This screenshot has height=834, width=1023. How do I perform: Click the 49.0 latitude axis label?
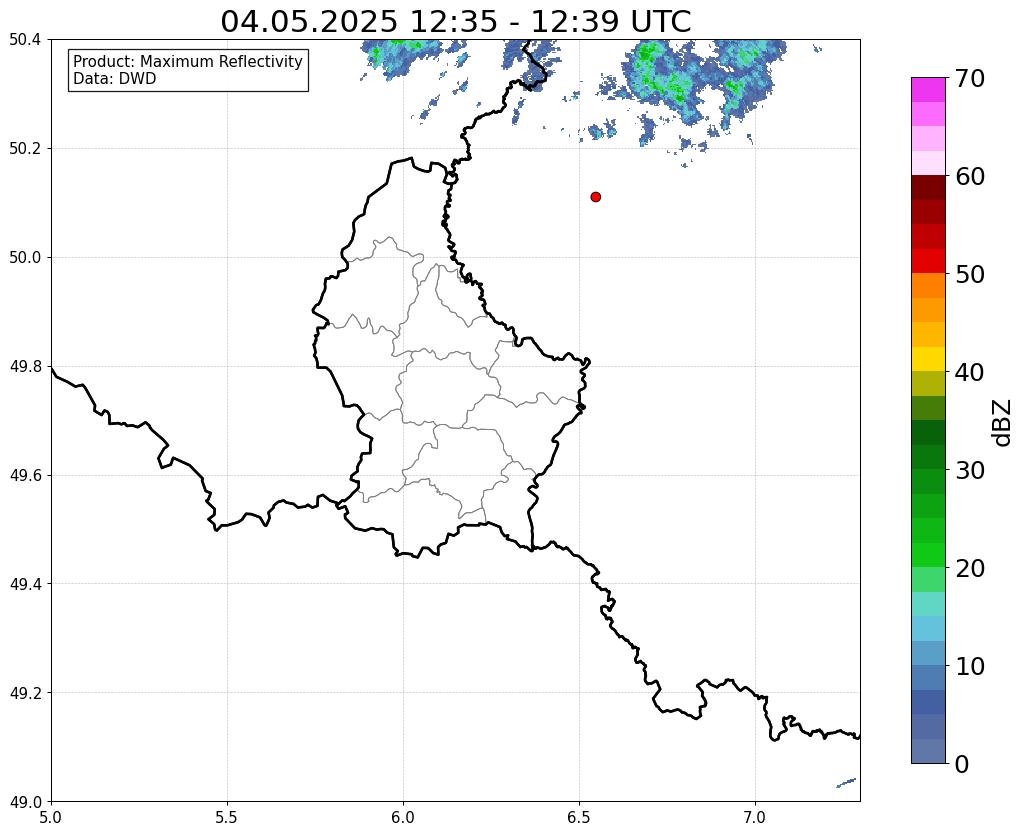[x=25, y=802]
